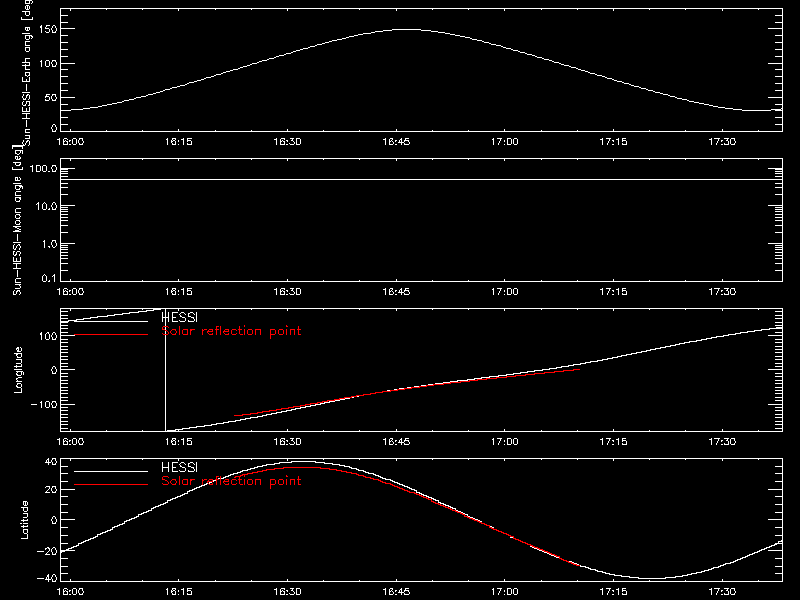Click the Latitude axis title
This screenshot has height=600, width=800.
(24, 520)
